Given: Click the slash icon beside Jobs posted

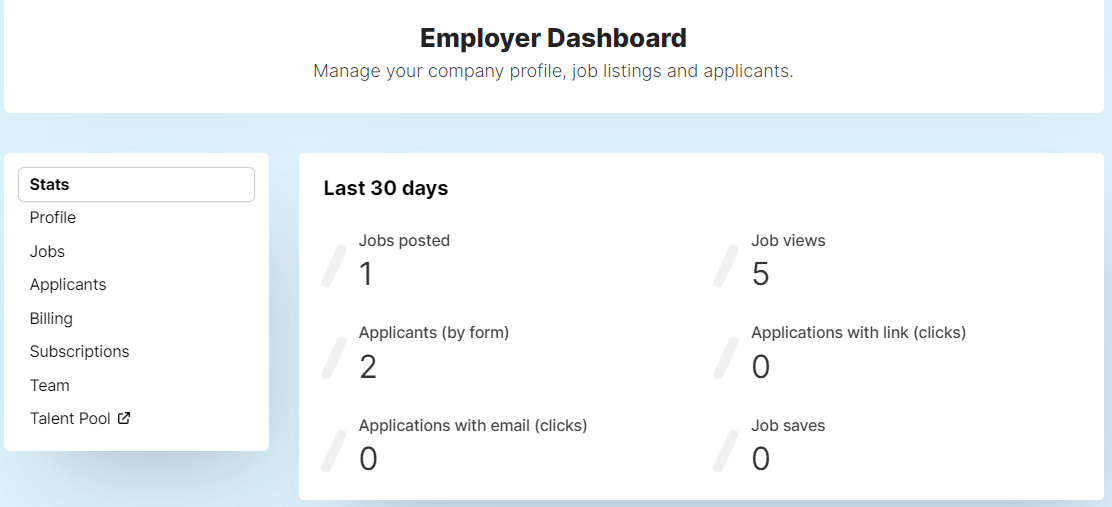Looking at the screenshot, I should pos(334,266).
